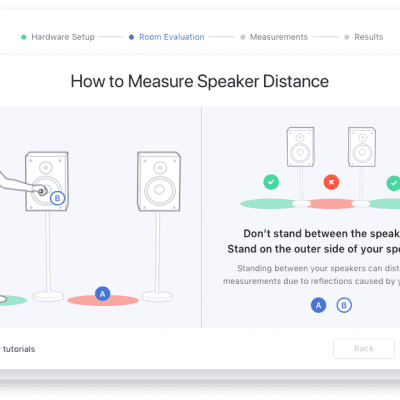The height and width of the screenshot is (400, 400).
Task: Click marker B on the left speaker
Action: pyautogui.click(x=58, y=198)
